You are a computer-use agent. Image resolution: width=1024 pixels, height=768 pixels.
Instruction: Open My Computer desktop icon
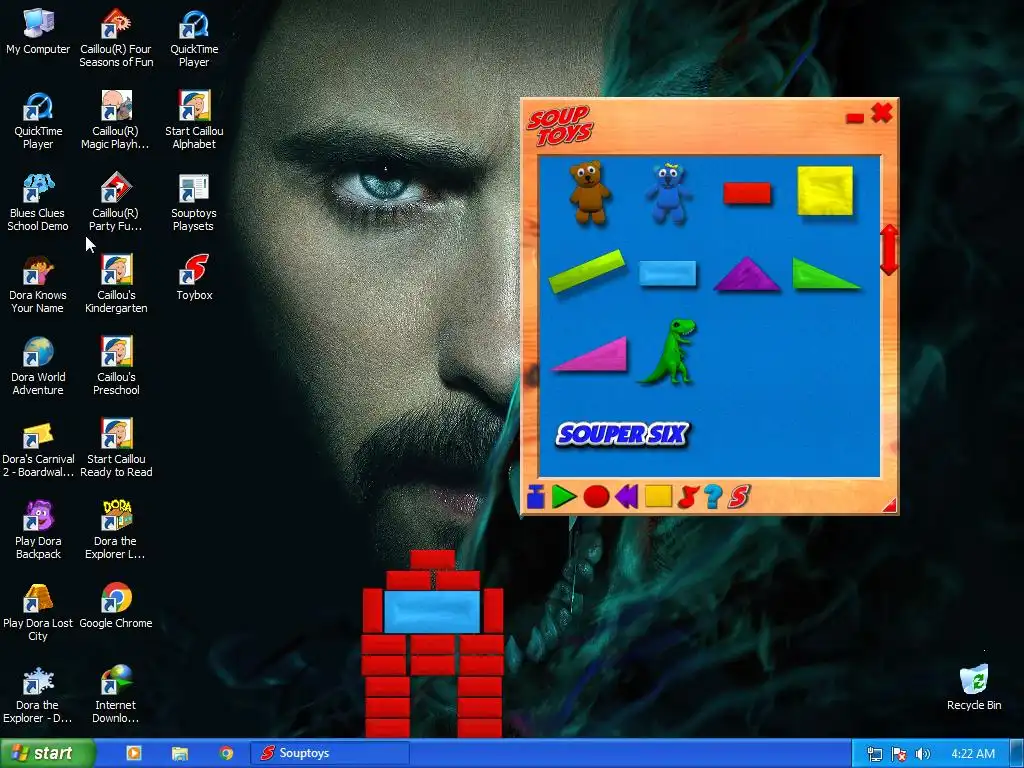click(x=38, y=32)
